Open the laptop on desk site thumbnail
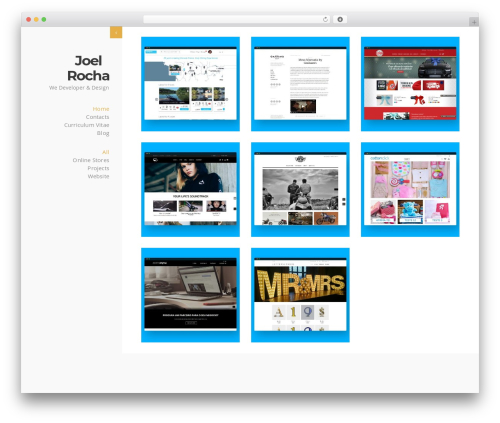 point(190,295)
